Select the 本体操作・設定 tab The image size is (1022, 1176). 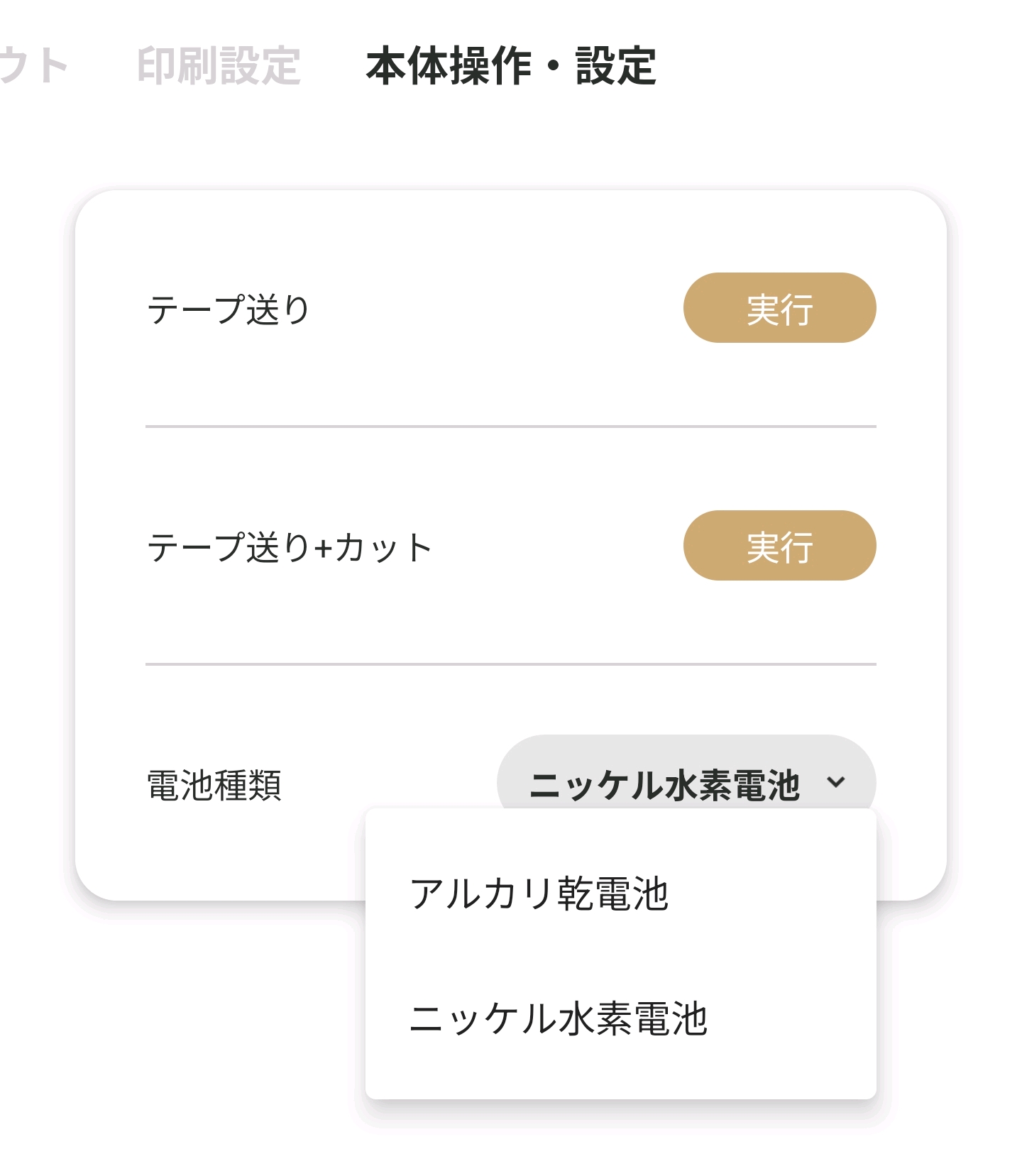coord(510,66)
